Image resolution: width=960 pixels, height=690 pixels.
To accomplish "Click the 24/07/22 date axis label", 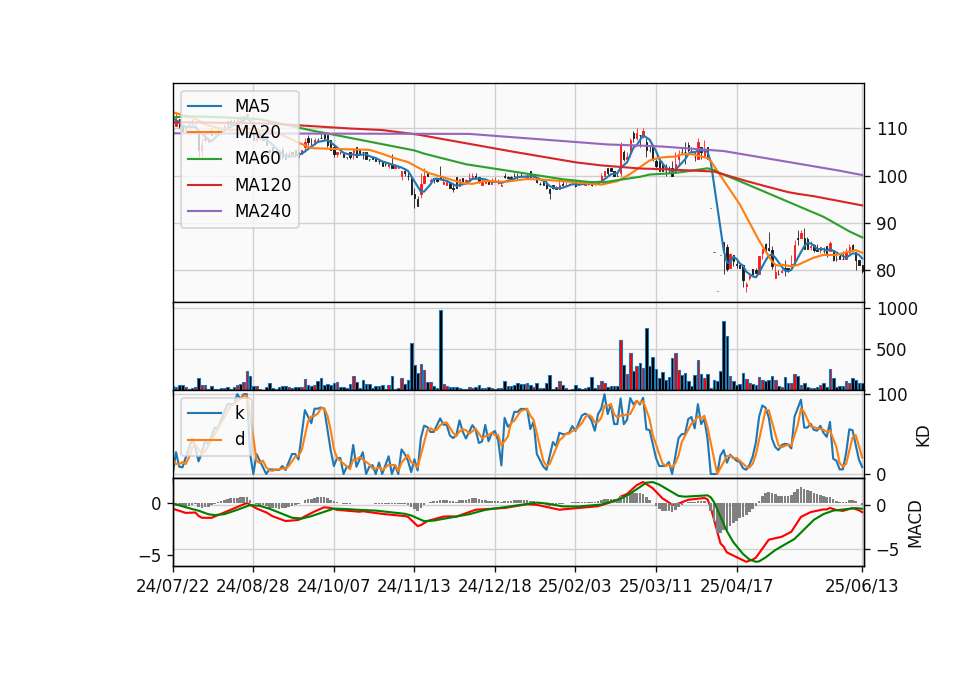I will [x=173, y=586].
